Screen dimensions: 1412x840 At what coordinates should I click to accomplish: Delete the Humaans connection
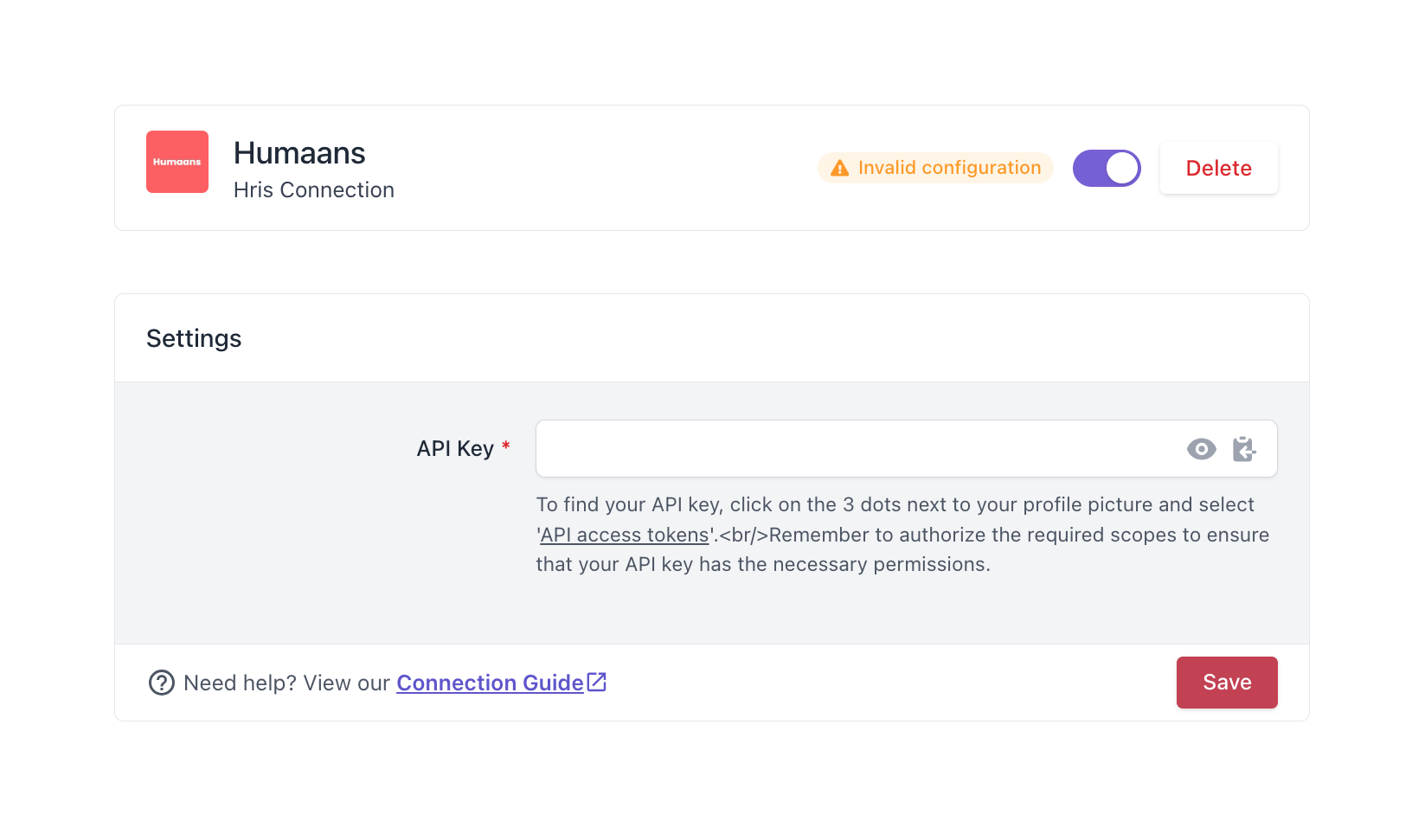click(x=1218, y=168)
